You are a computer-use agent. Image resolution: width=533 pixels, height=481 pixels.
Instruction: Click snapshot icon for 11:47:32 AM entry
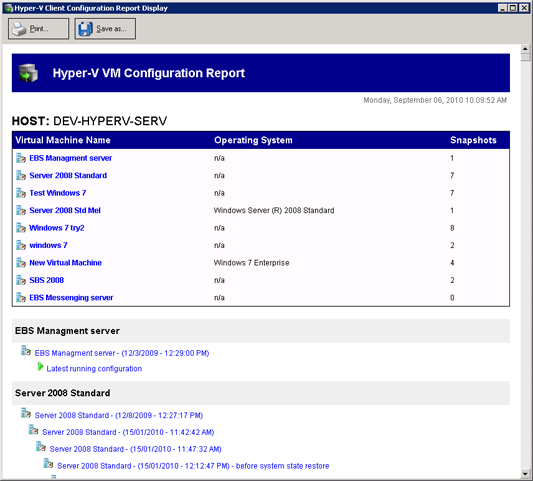[x=41, y=447]
